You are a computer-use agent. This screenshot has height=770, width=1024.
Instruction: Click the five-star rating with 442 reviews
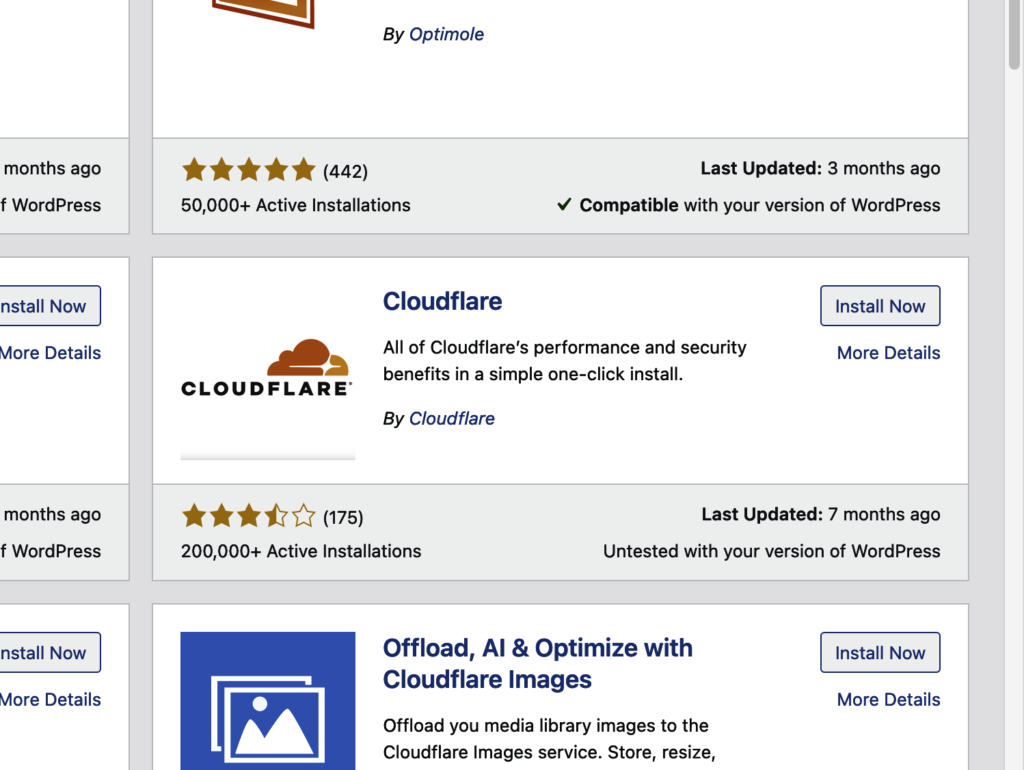[x=248, y=170]
